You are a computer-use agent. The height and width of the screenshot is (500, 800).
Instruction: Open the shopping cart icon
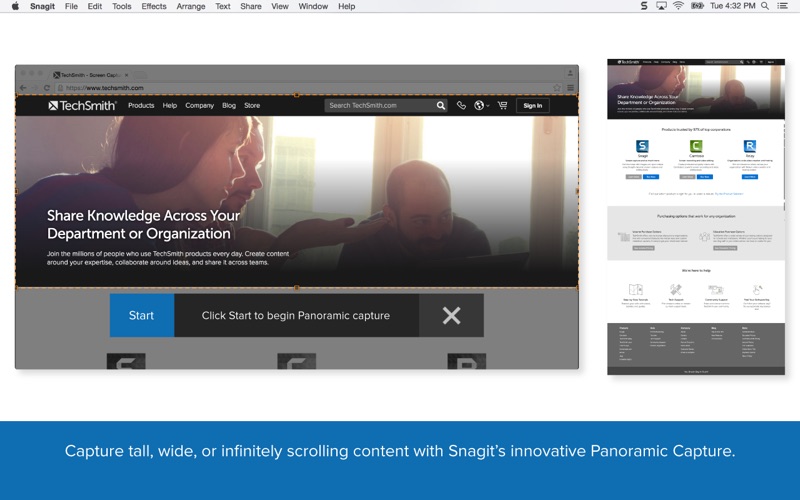[x=502, y=105]
